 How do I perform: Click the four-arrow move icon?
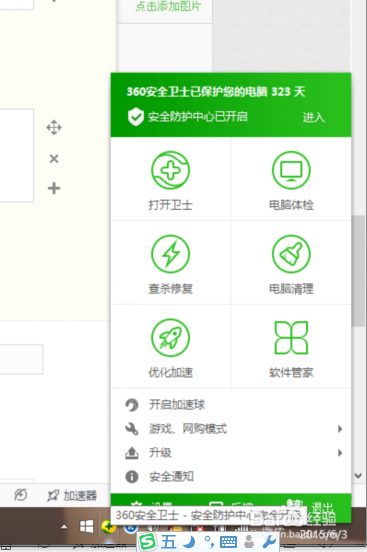(54, 127)
